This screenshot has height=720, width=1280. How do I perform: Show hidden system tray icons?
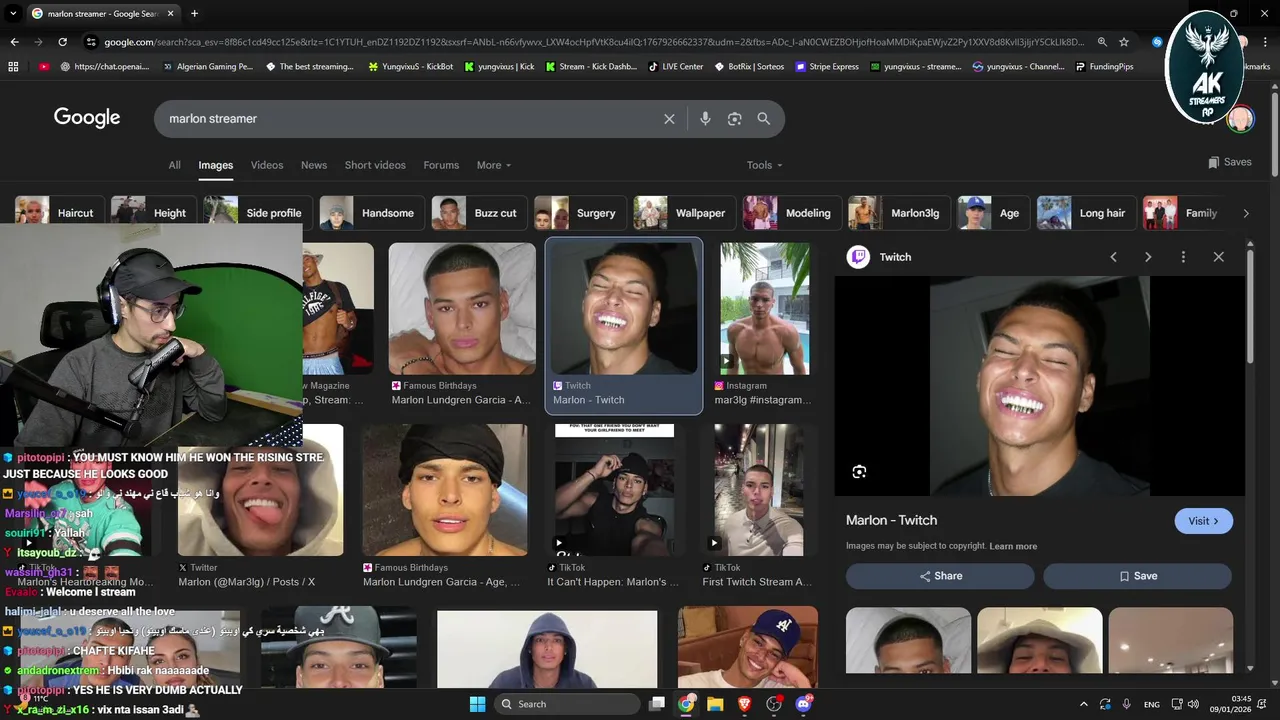pyautogui.click(x=1083, y=704)
